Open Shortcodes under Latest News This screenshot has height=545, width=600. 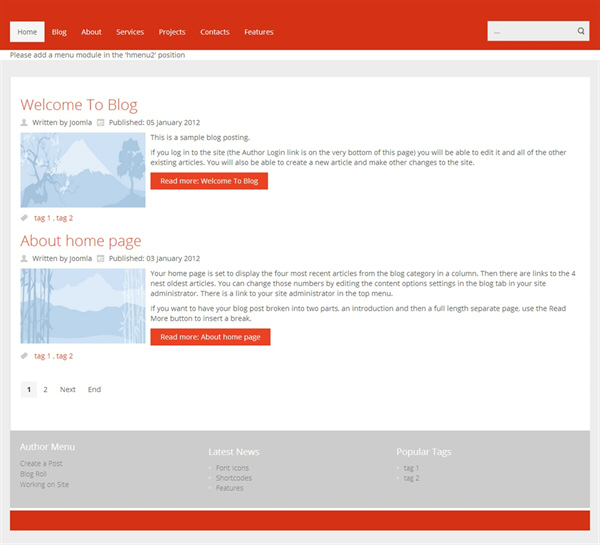pyautogui.click(x=233, y=478)
